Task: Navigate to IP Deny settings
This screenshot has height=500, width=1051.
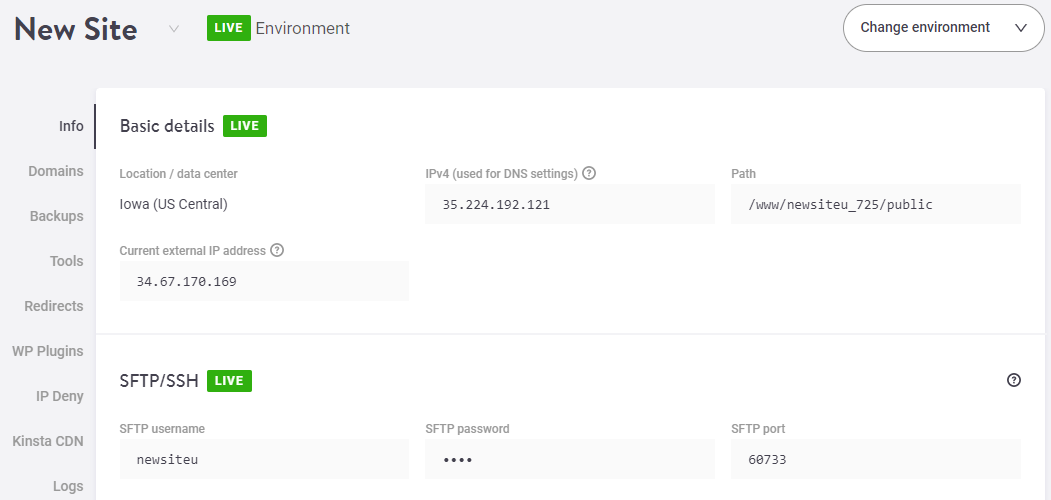Action: (60, 396)
